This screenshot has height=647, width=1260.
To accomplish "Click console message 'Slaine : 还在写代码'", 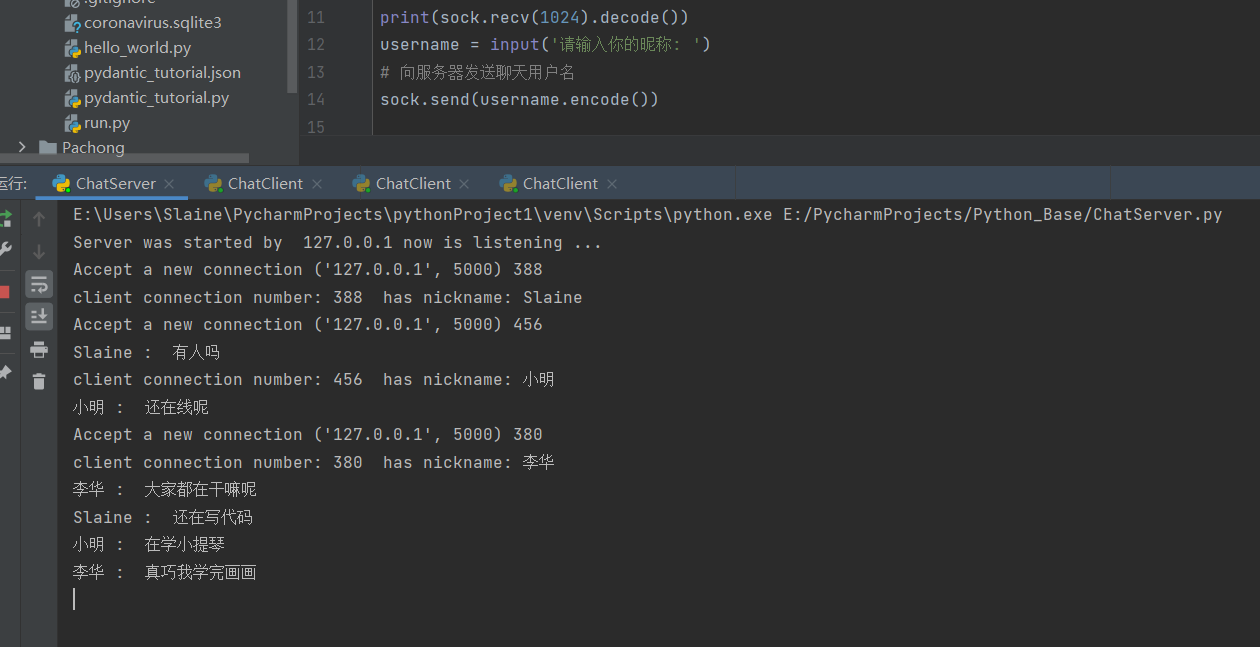I will [x=163, y=517].
